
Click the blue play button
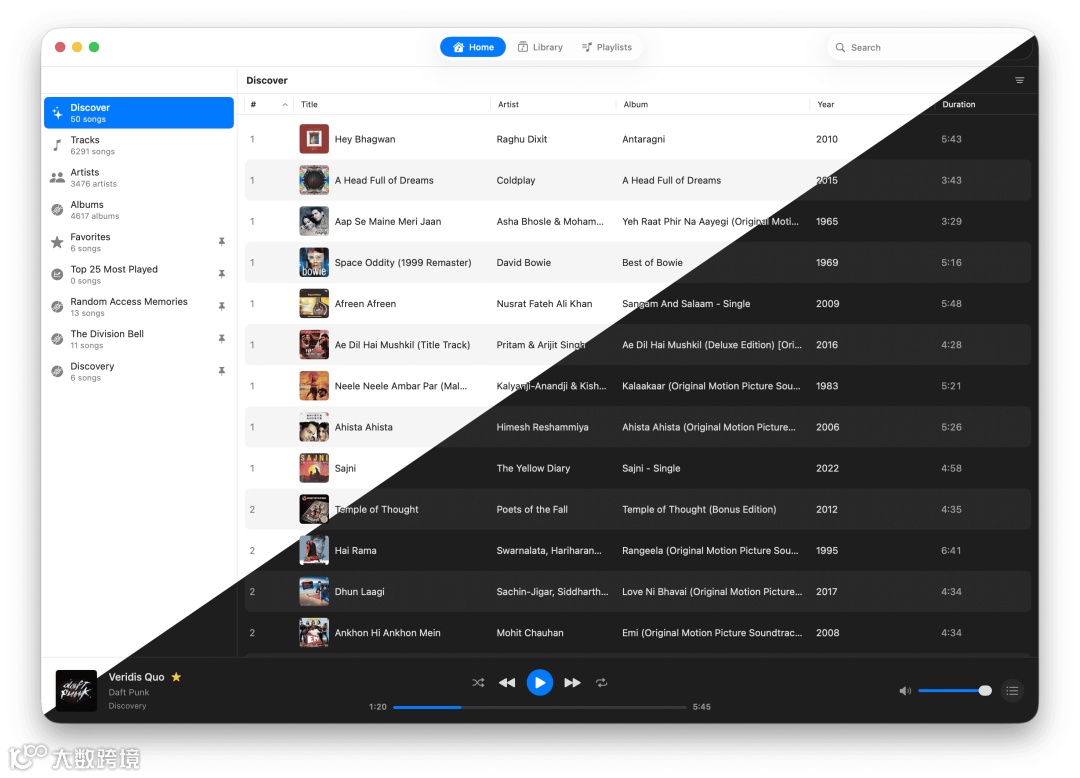539,682
